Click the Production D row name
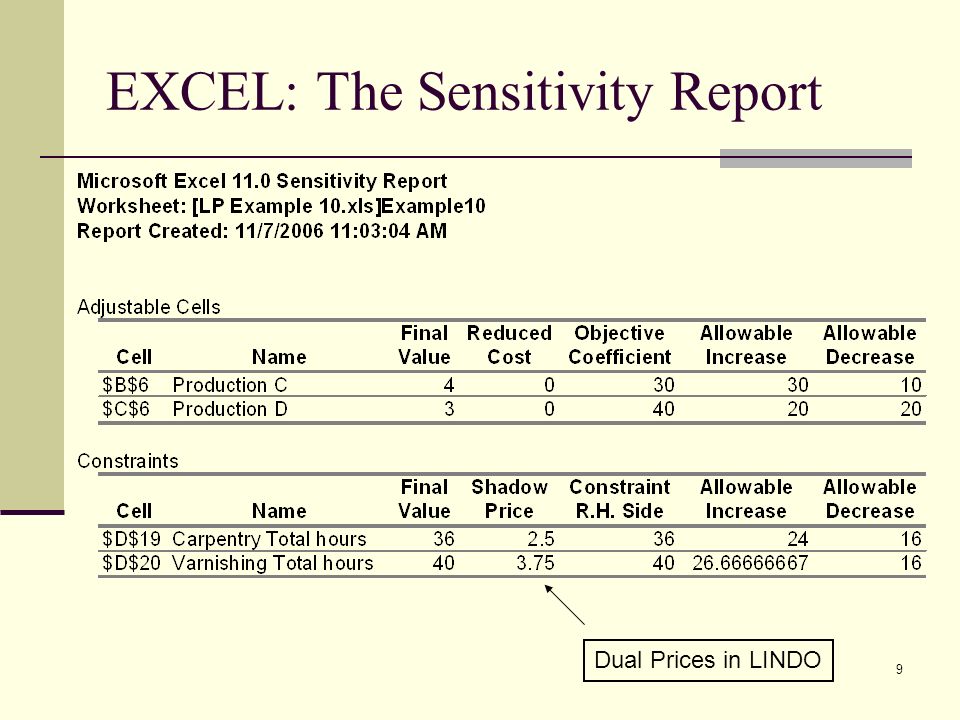The height and width of the screenshot is (720, 960). tap(230, 409)
